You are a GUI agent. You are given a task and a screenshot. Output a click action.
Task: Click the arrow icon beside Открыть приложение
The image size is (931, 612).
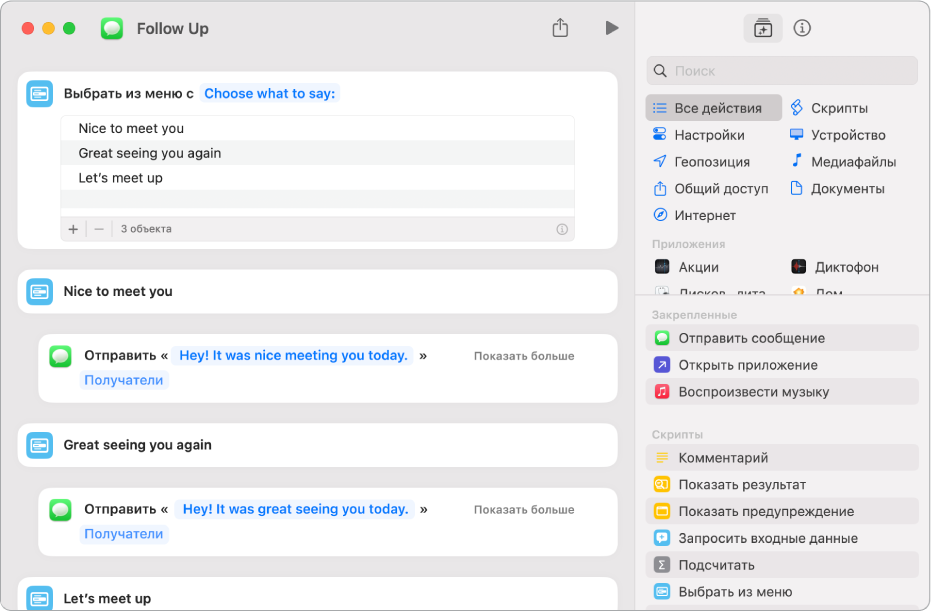[x=661, y=364]
